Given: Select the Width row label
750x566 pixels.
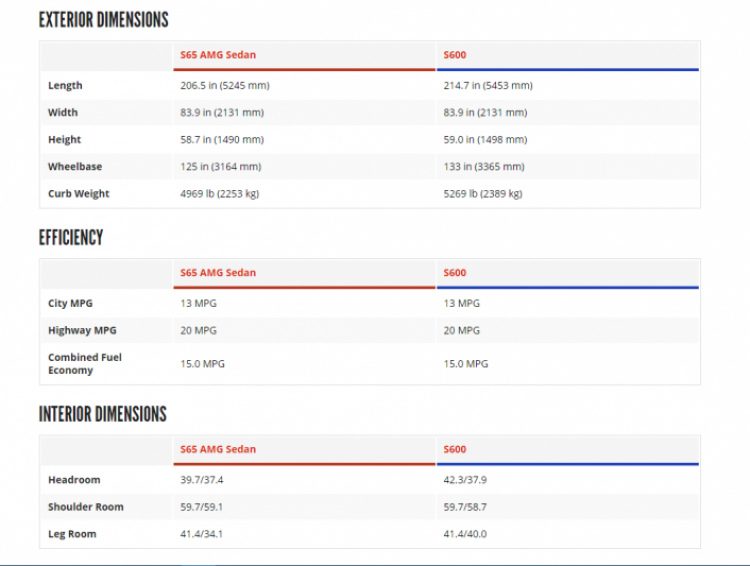Looking at the screenshot, I should click(x=63, y=112).
